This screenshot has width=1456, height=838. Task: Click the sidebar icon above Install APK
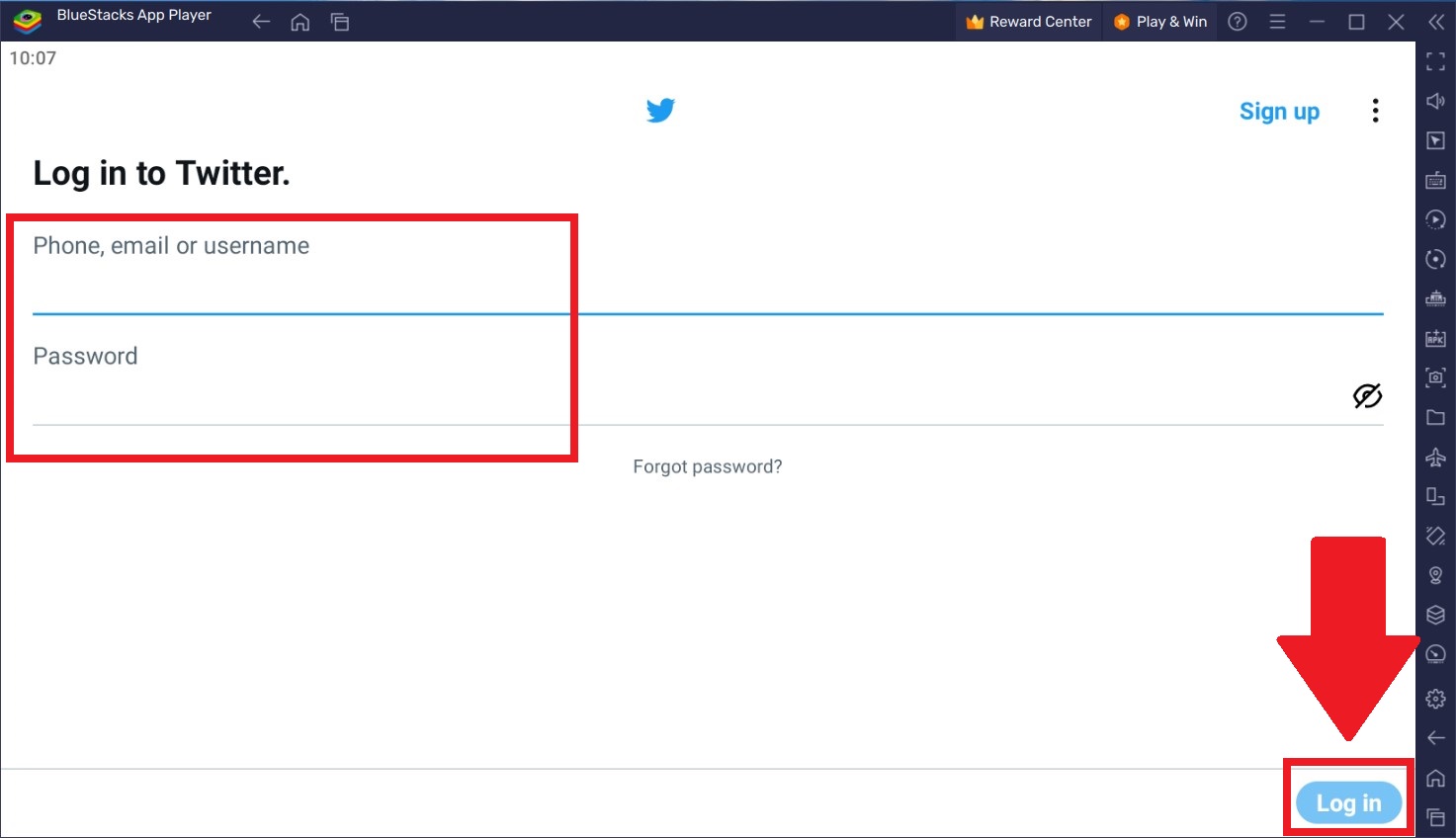coord(1436,298)
